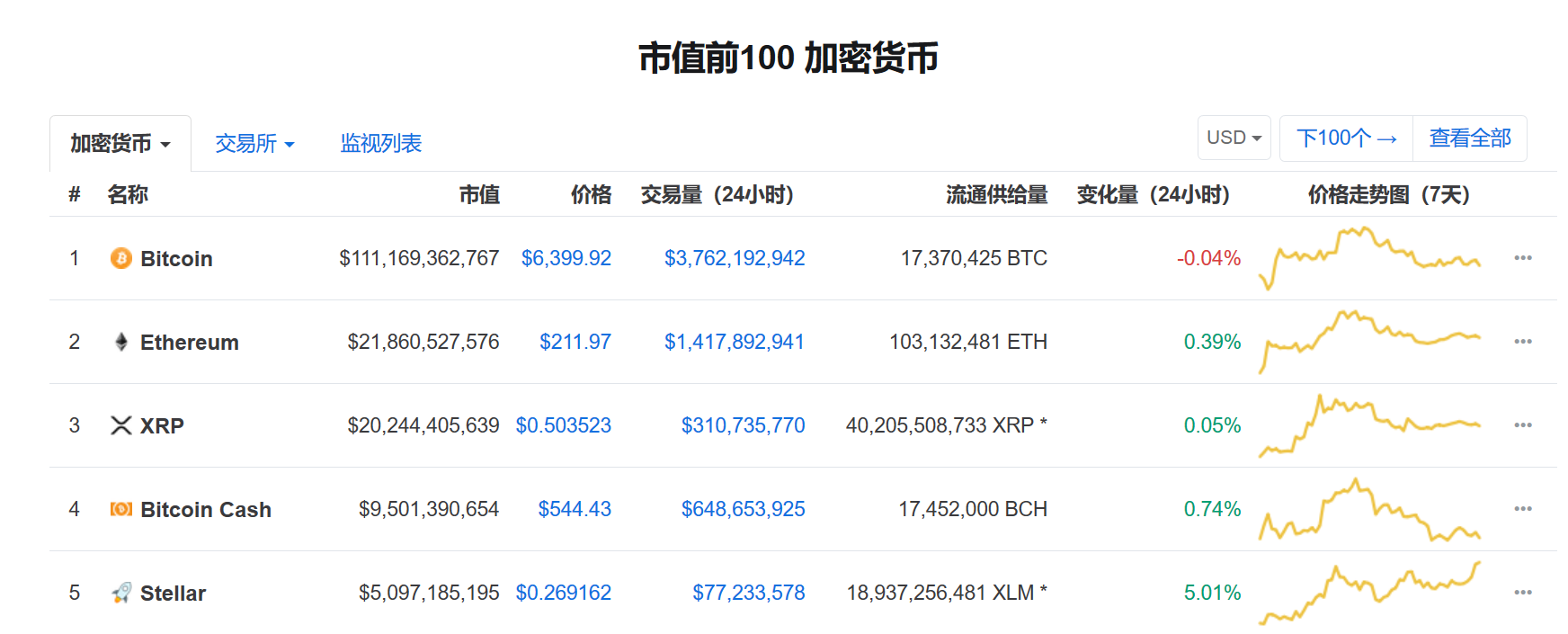Open XRP's 7-day price chart
This screenshot has width=1568, height=634.
click(x=1369, y=425)
